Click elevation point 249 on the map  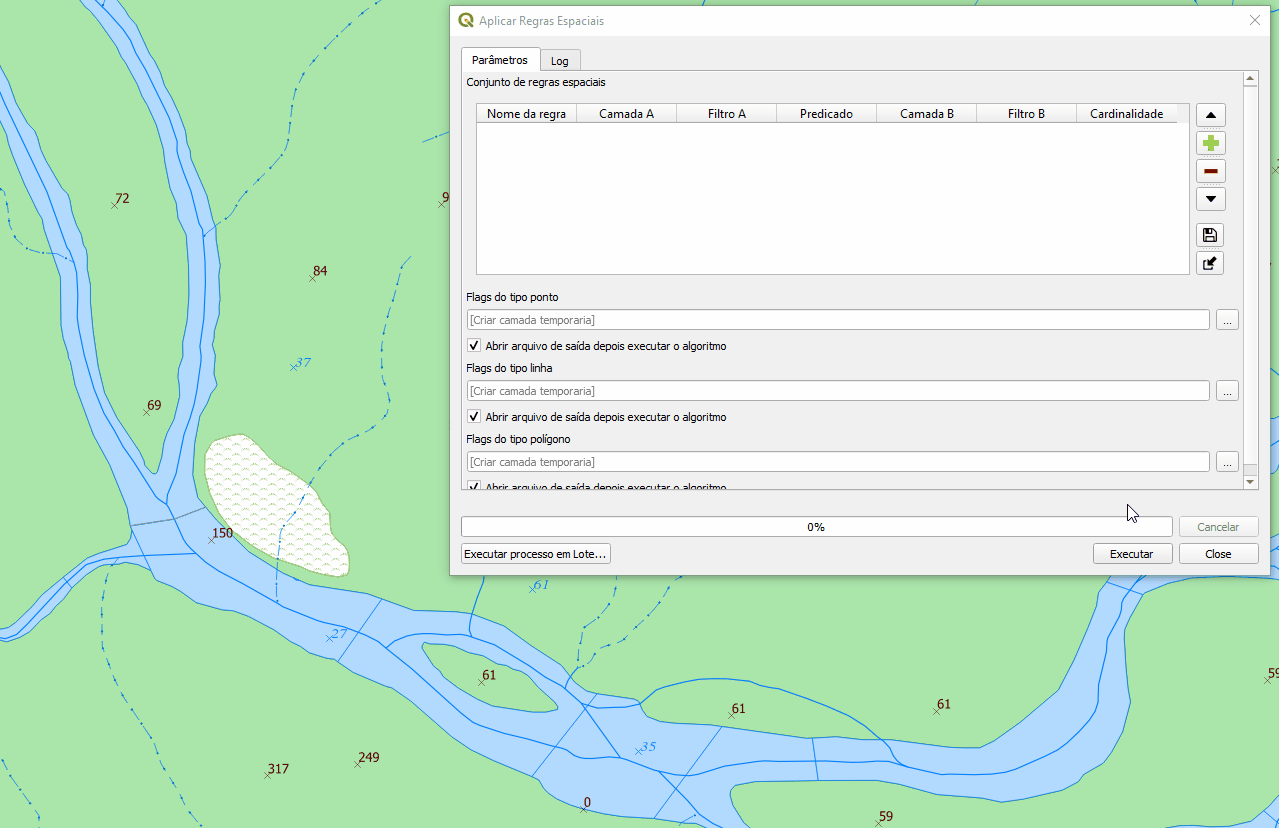point(367,758)
